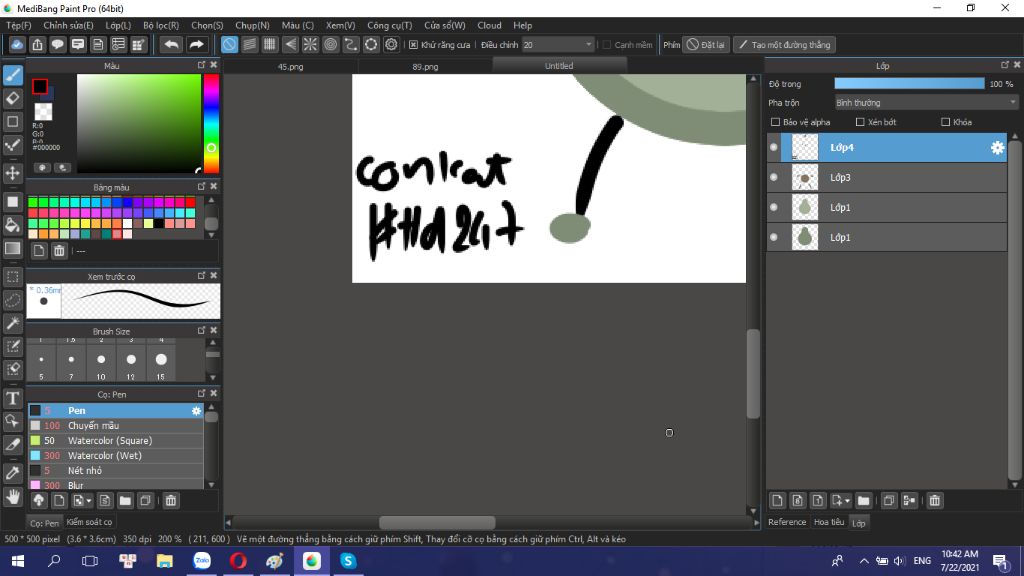Screen dimensions: 1024x576
Task: Click Tạo một đường thẳng button
Action: point(784,45)
